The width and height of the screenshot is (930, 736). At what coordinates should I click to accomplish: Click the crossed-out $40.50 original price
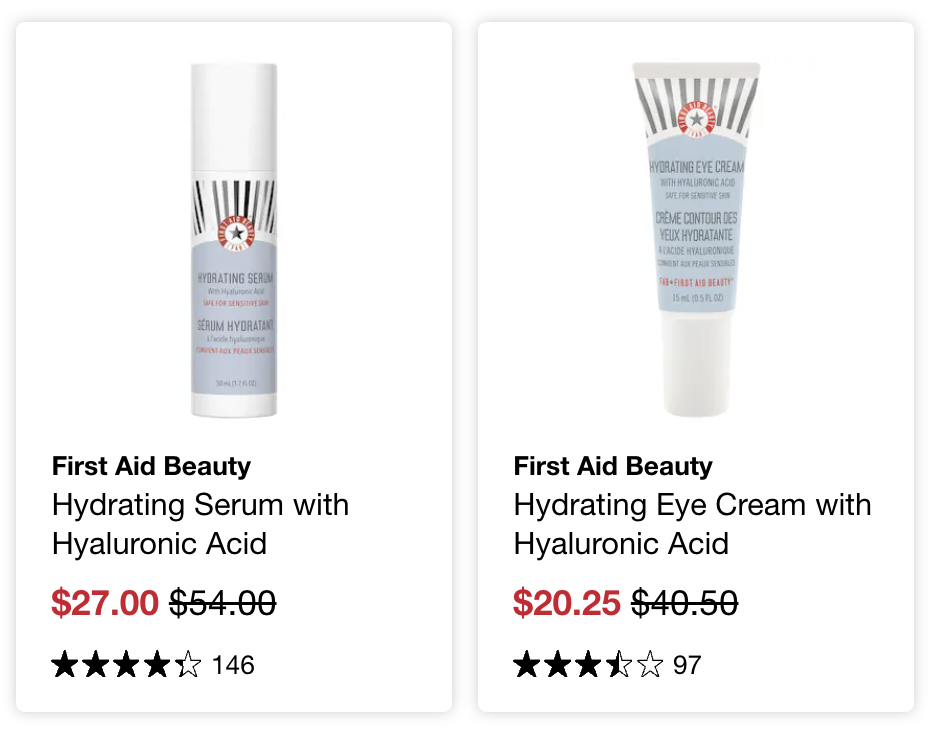[x=684, y=603]
